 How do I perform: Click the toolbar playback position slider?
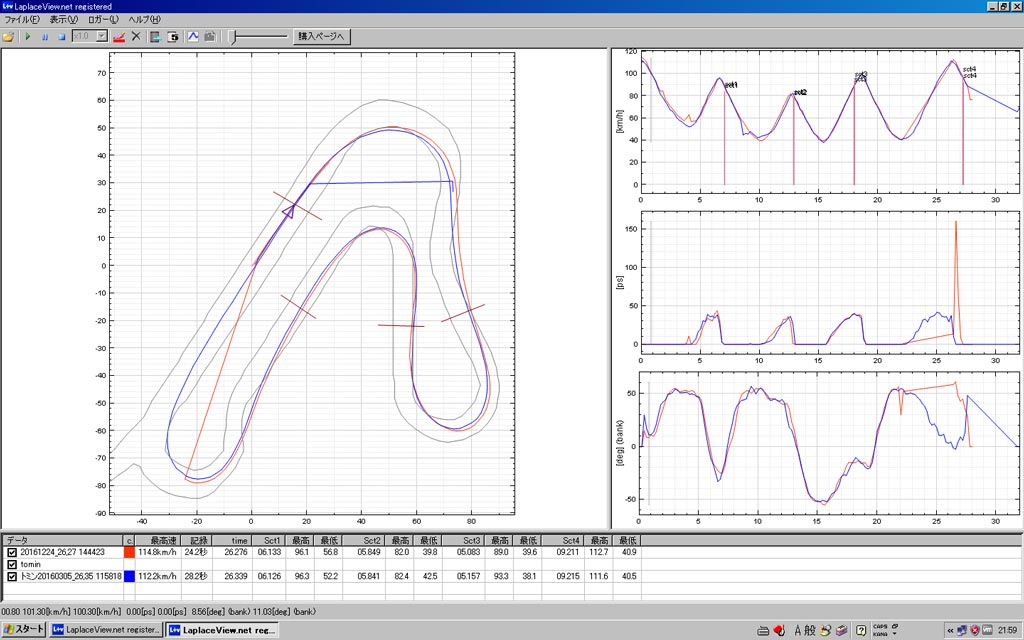point(234,37)
